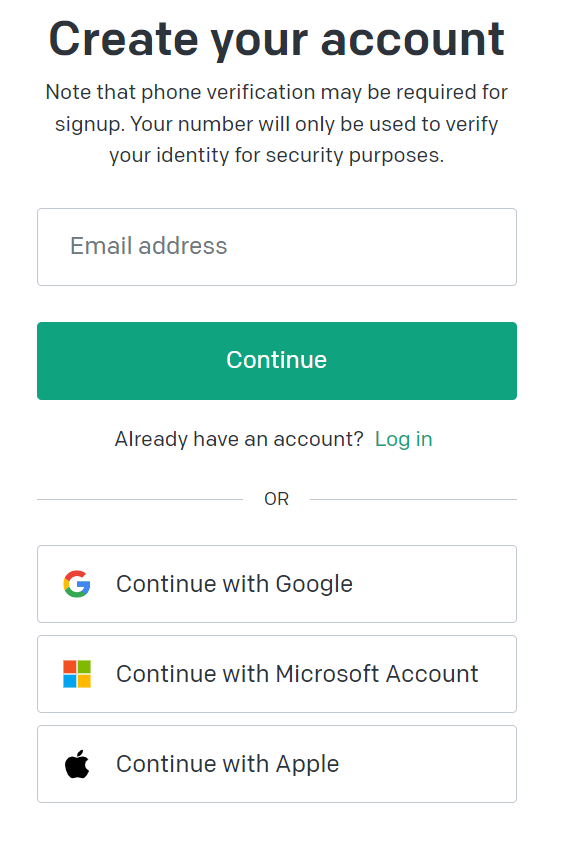The height and width of the screenshot is (849, 577).
Task: Select the Continue with Google text
Action: coord(234,584)
